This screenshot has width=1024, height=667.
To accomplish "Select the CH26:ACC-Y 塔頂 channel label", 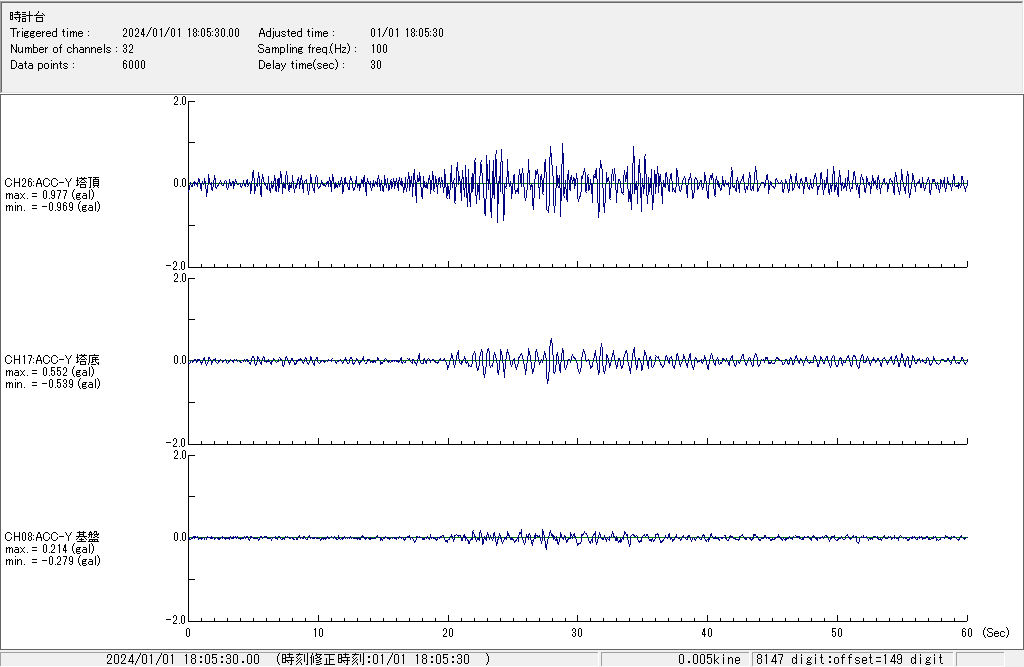I will point(52,183).
